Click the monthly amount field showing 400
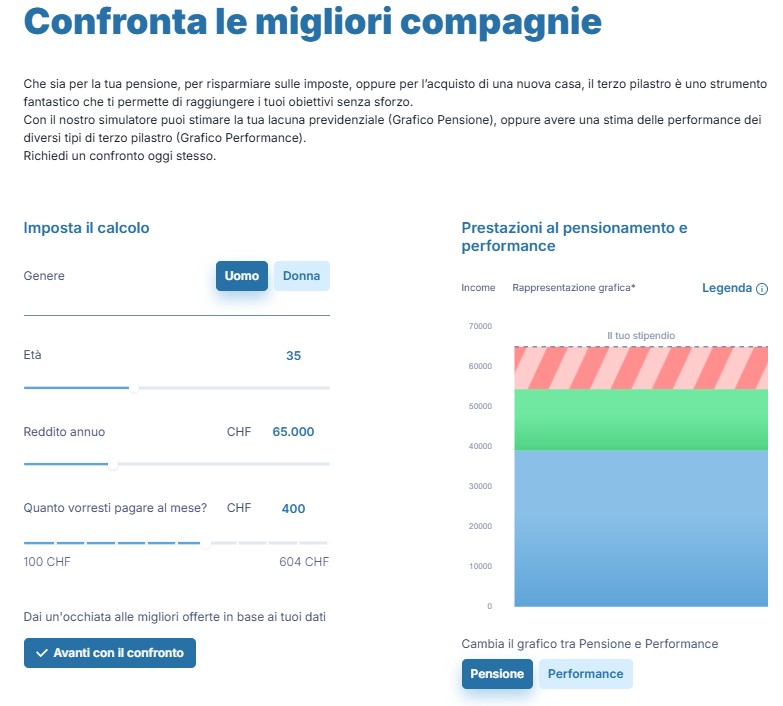Screen dimensions: 783x706 point(293,508)
